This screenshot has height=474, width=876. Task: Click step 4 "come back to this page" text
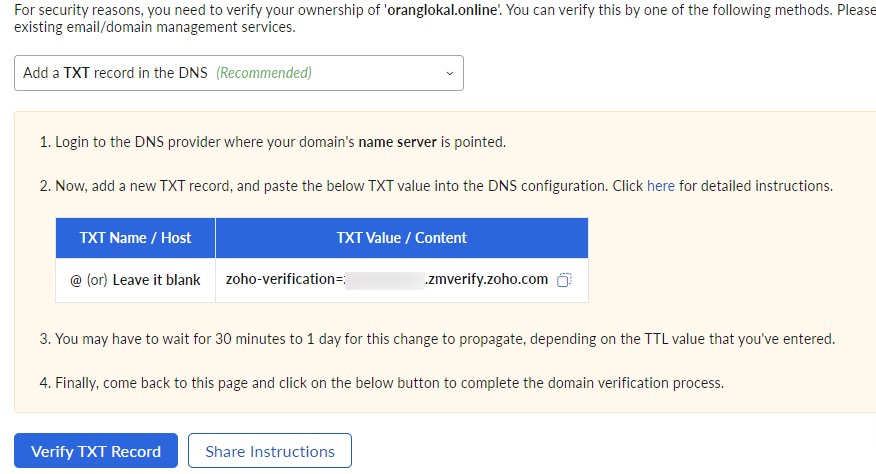[200, 382]
